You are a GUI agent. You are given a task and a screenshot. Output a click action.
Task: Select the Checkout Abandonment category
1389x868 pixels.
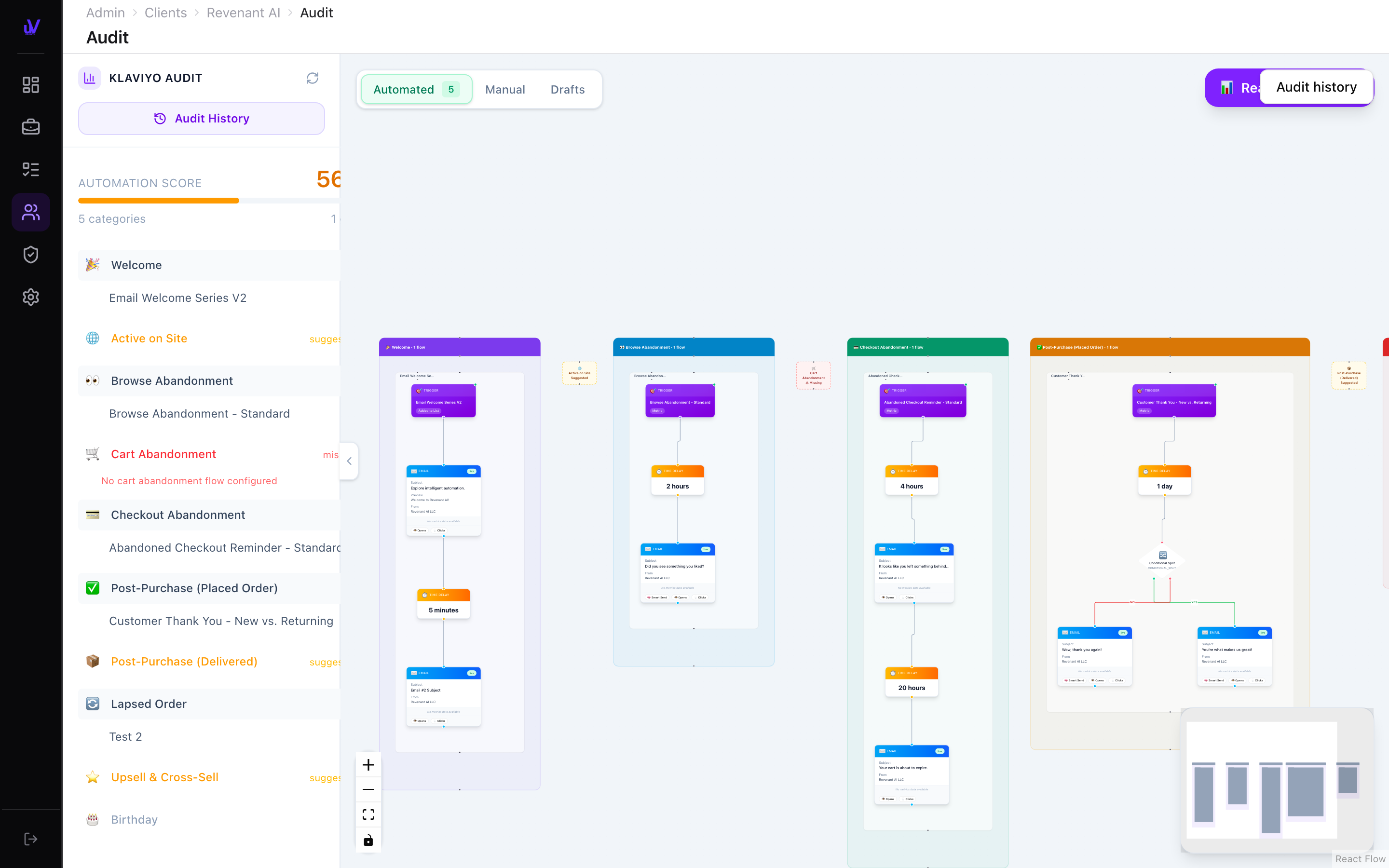point(209,515)
